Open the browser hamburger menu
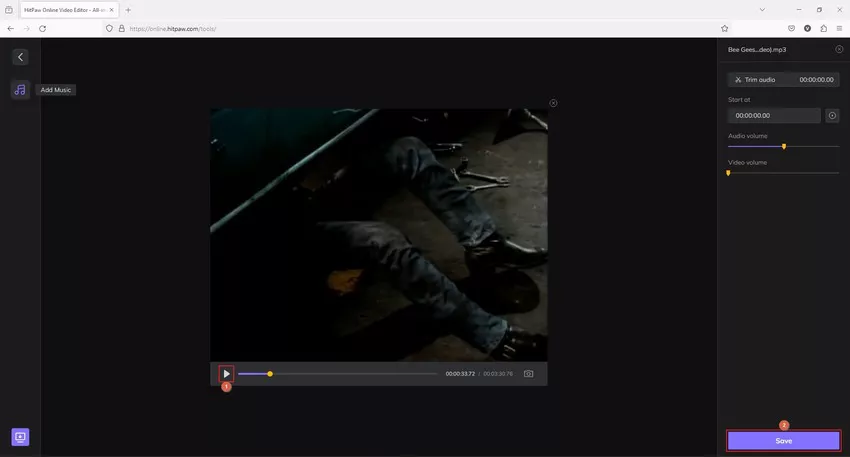This screenshot has height=457, width=850. coord(839,29)
